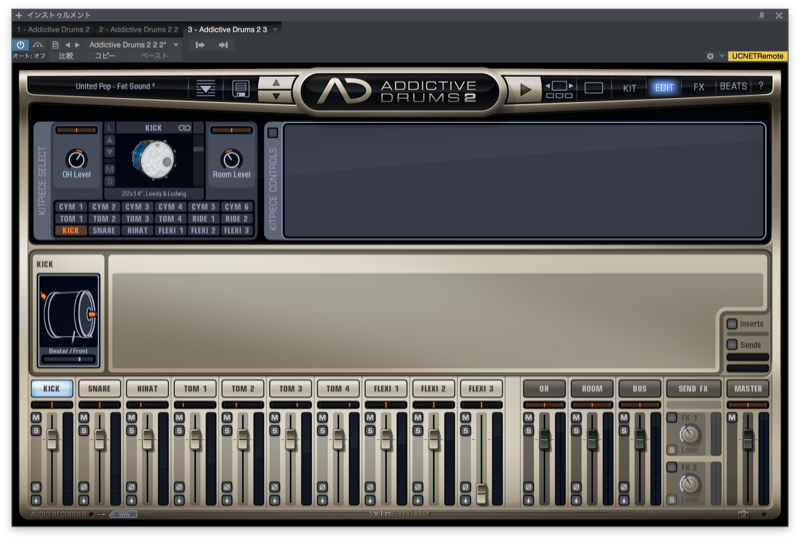Open the gear settings icon
800x541 pixels.
point(710,56)
